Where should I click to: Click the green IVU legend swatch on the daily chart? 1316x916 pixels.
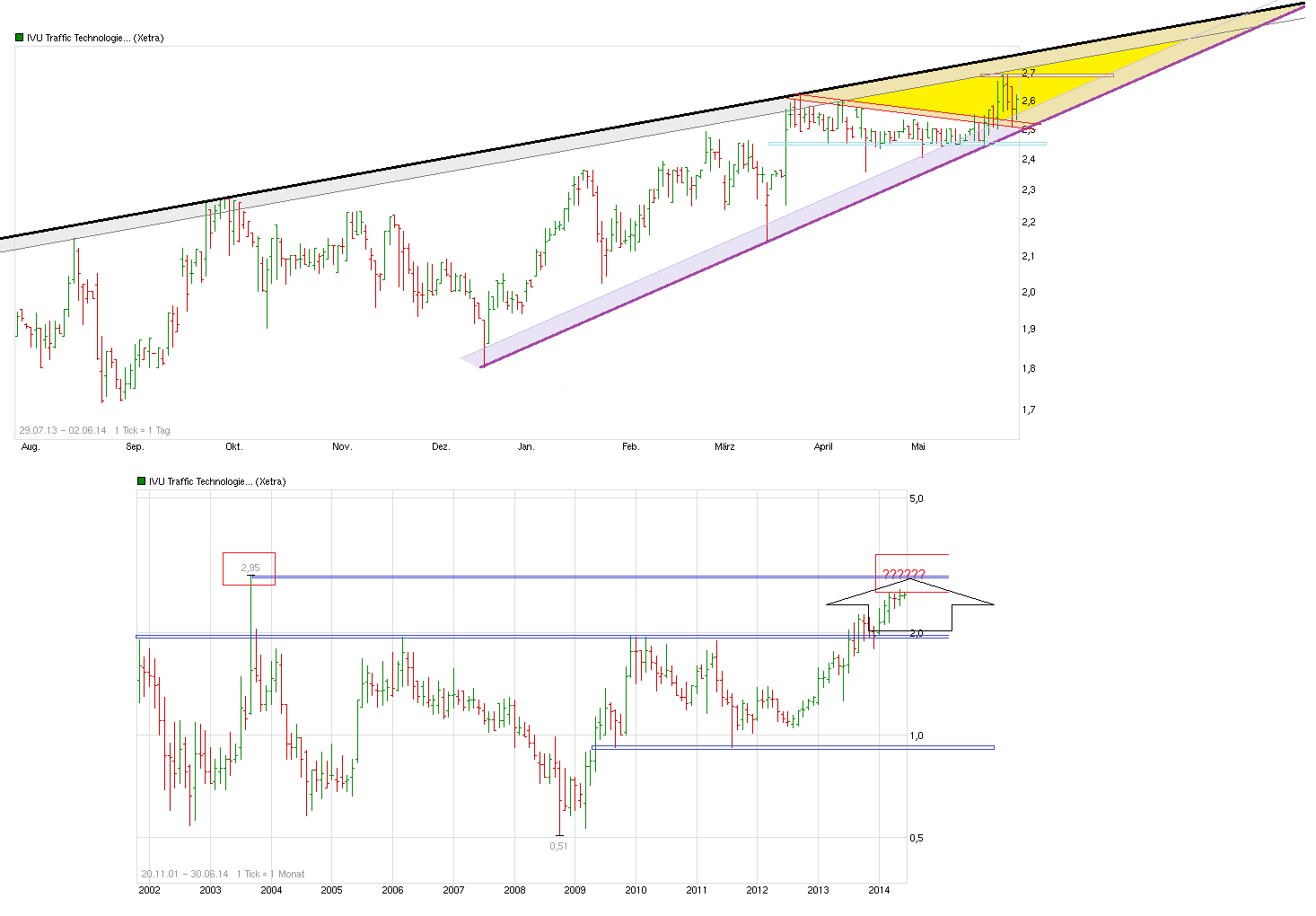click(x=18, y=38)
